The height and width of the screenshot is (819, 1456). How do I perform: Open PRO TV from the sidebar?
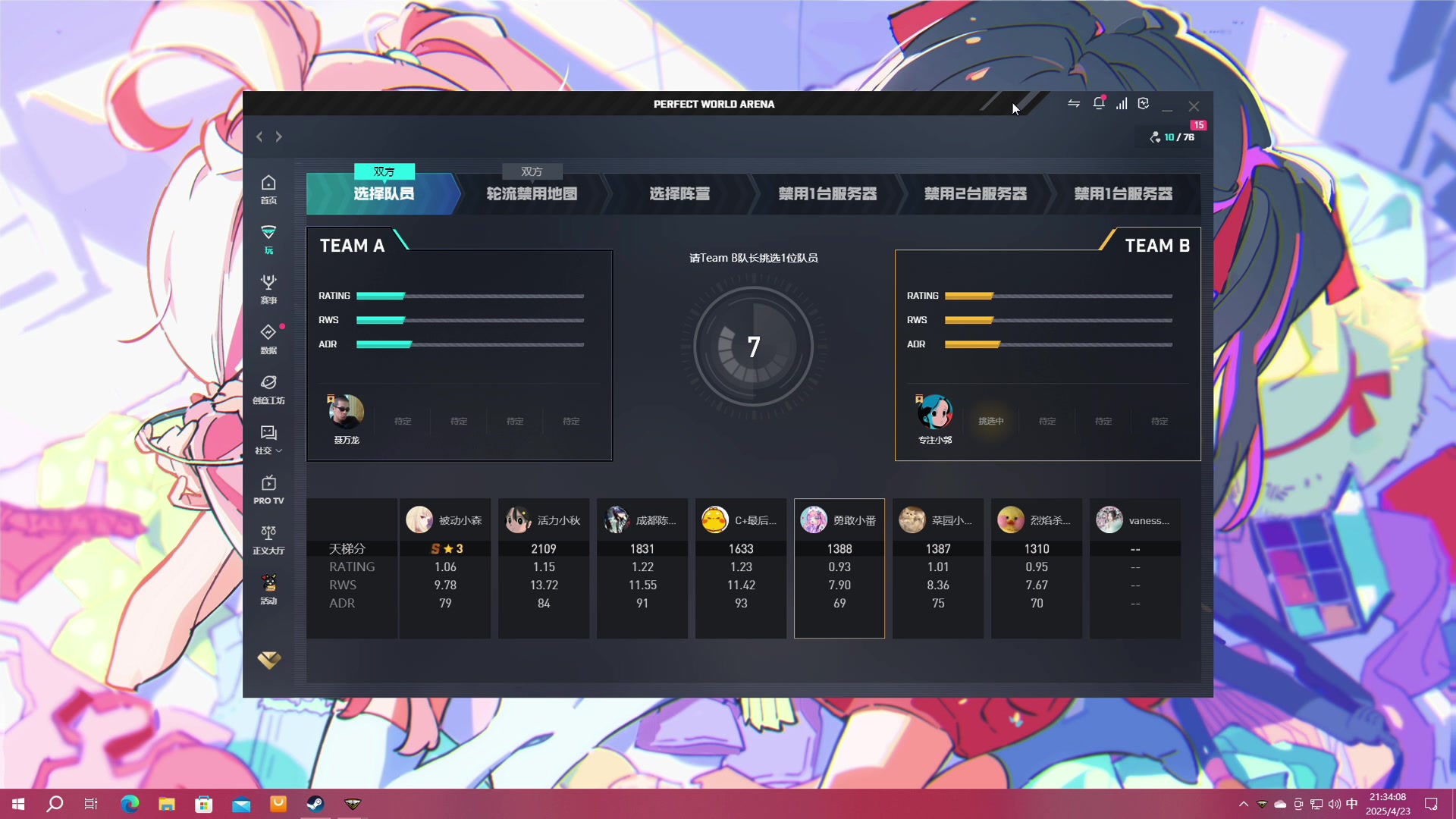268,489
